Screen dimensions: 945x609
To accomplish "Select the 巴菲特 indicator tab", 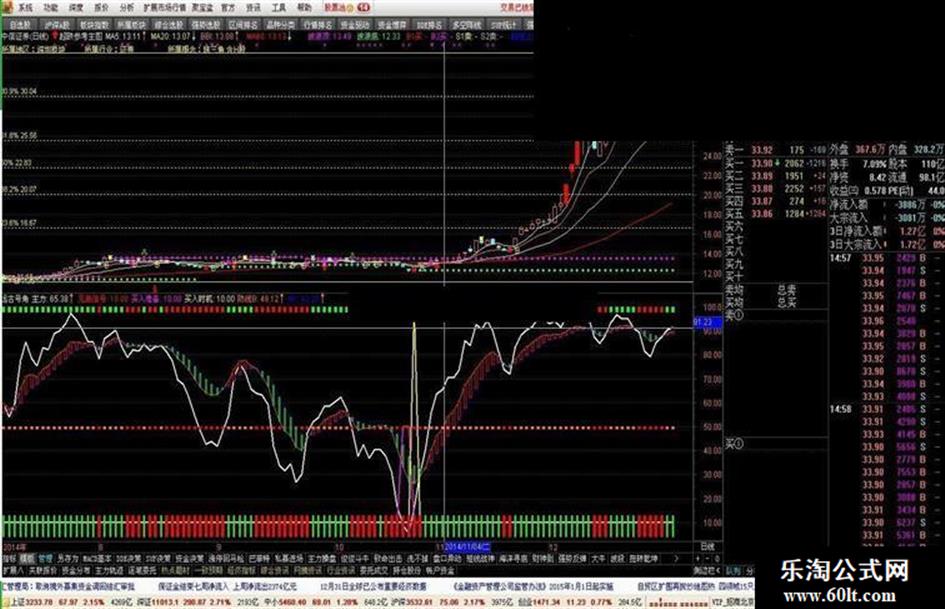I will pyautogui.click(x=259, y=559).
